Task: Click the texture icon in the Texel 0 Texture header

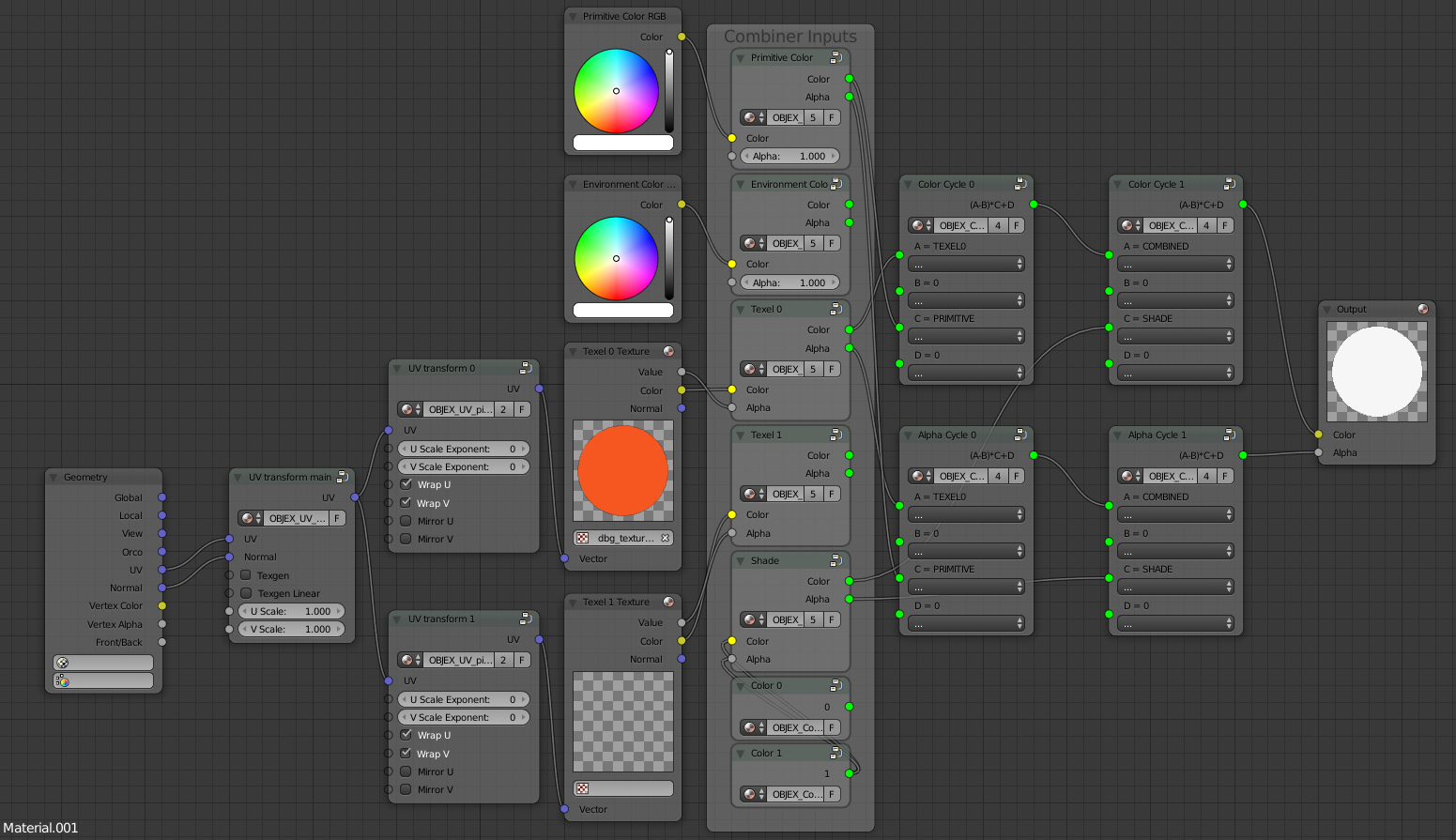Action: pos(667,351)
